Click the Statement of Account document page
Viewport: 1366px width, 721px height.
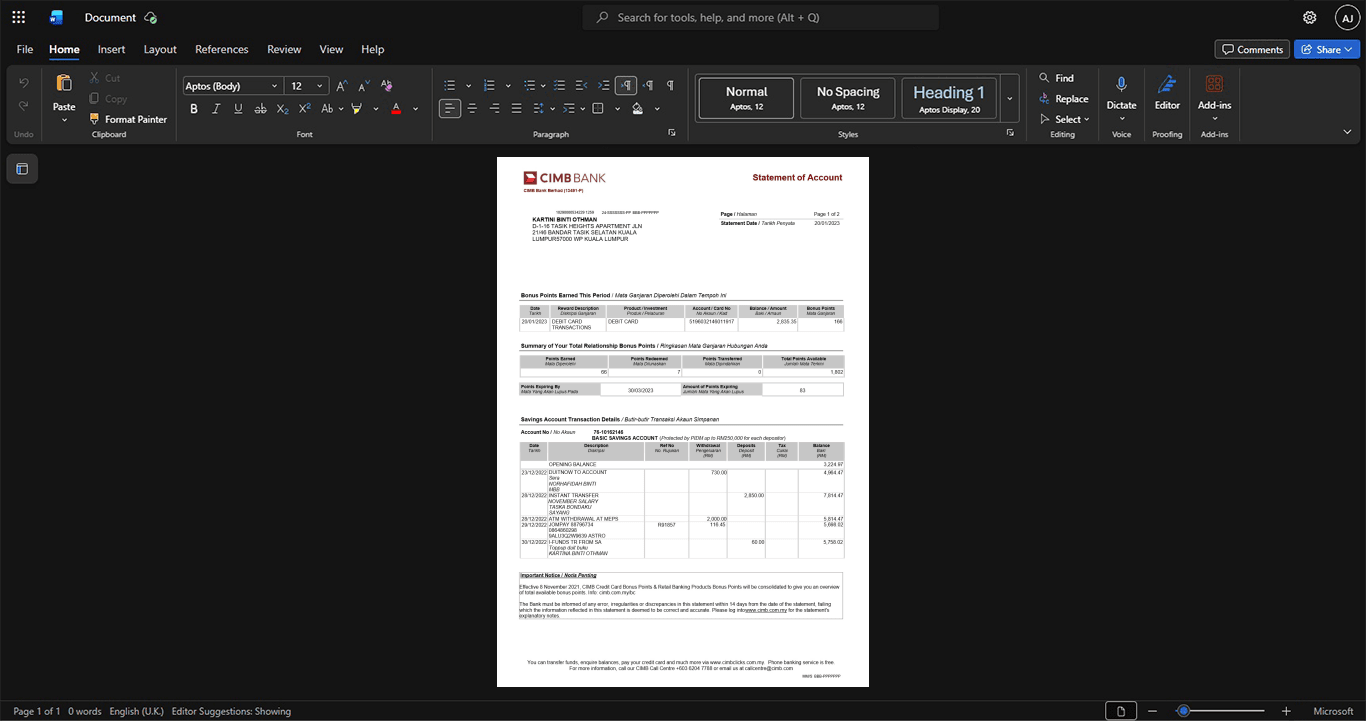click(683, 422)
